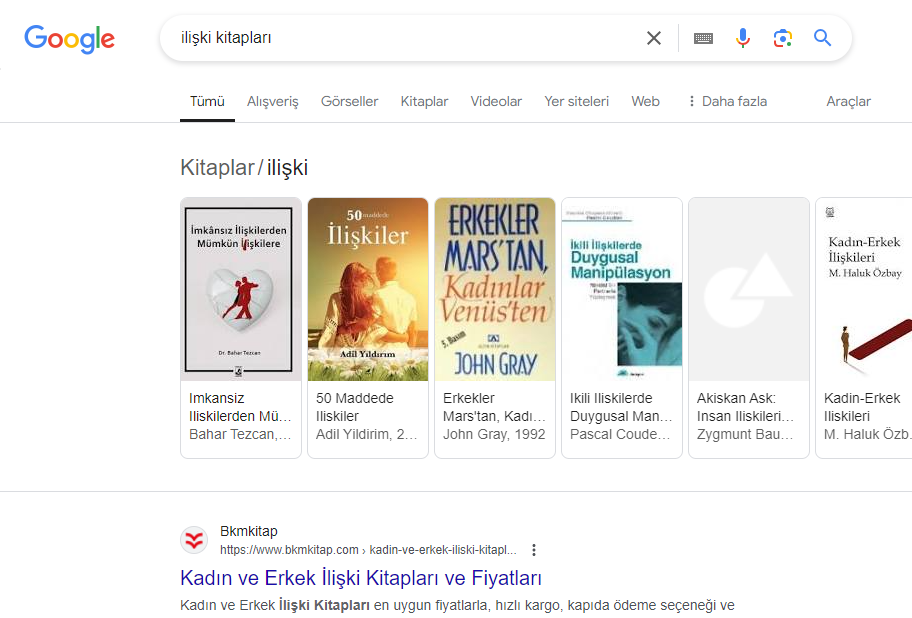Open Duygusal Manipülasyon book cover

[622, 290]
